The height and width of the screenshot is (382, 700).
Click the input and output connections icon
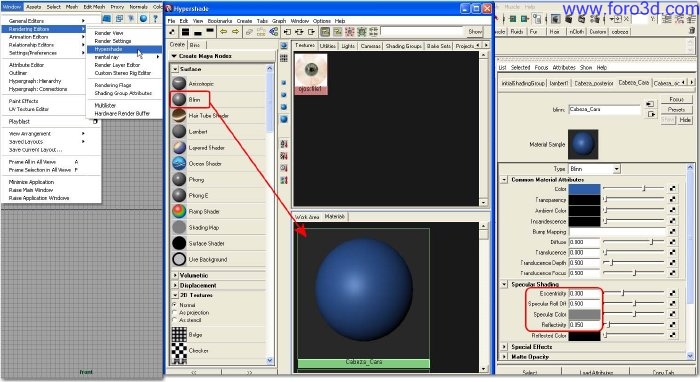[x=299, y=32]
